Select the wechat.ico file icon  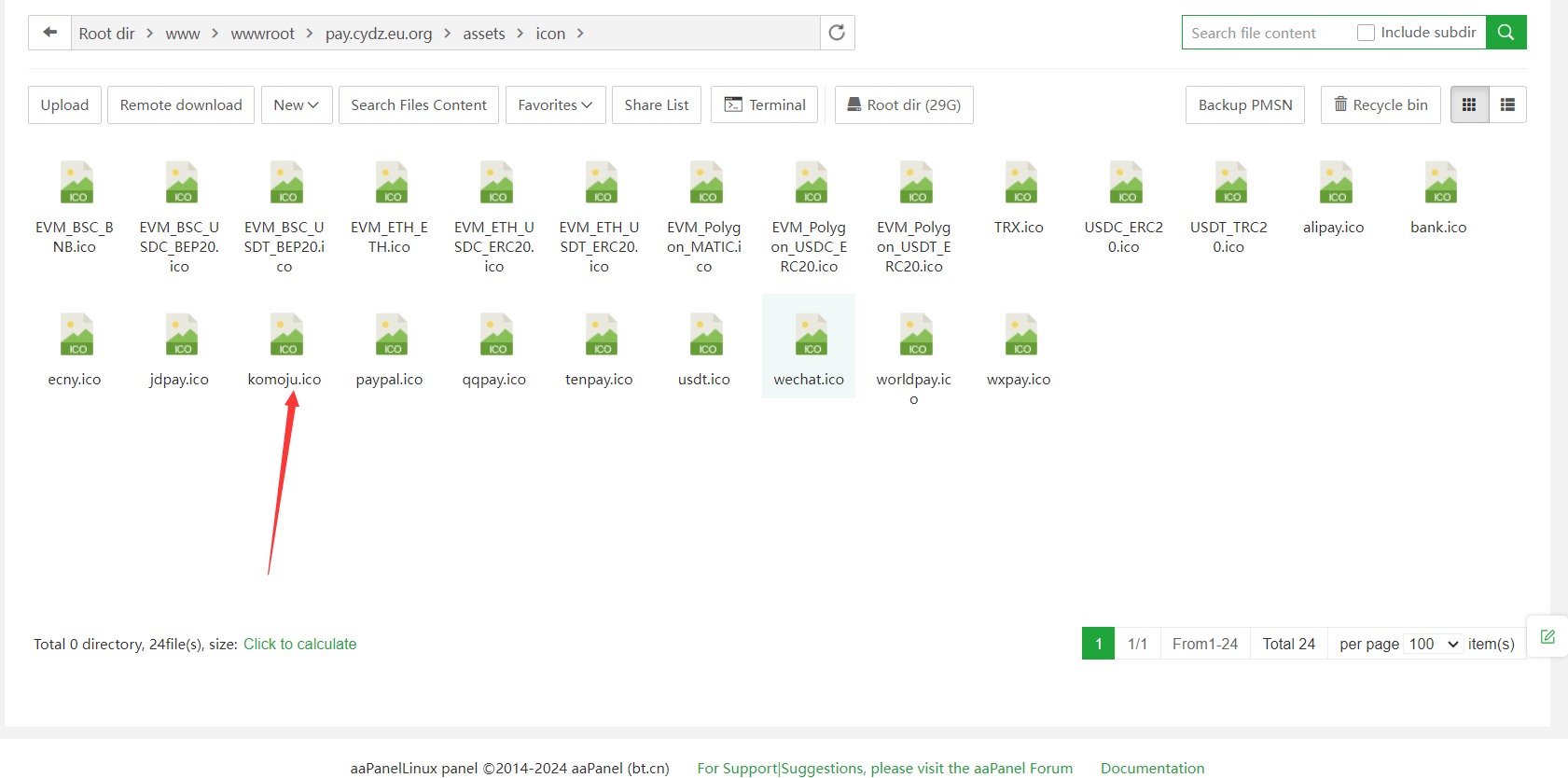(811, 335)
